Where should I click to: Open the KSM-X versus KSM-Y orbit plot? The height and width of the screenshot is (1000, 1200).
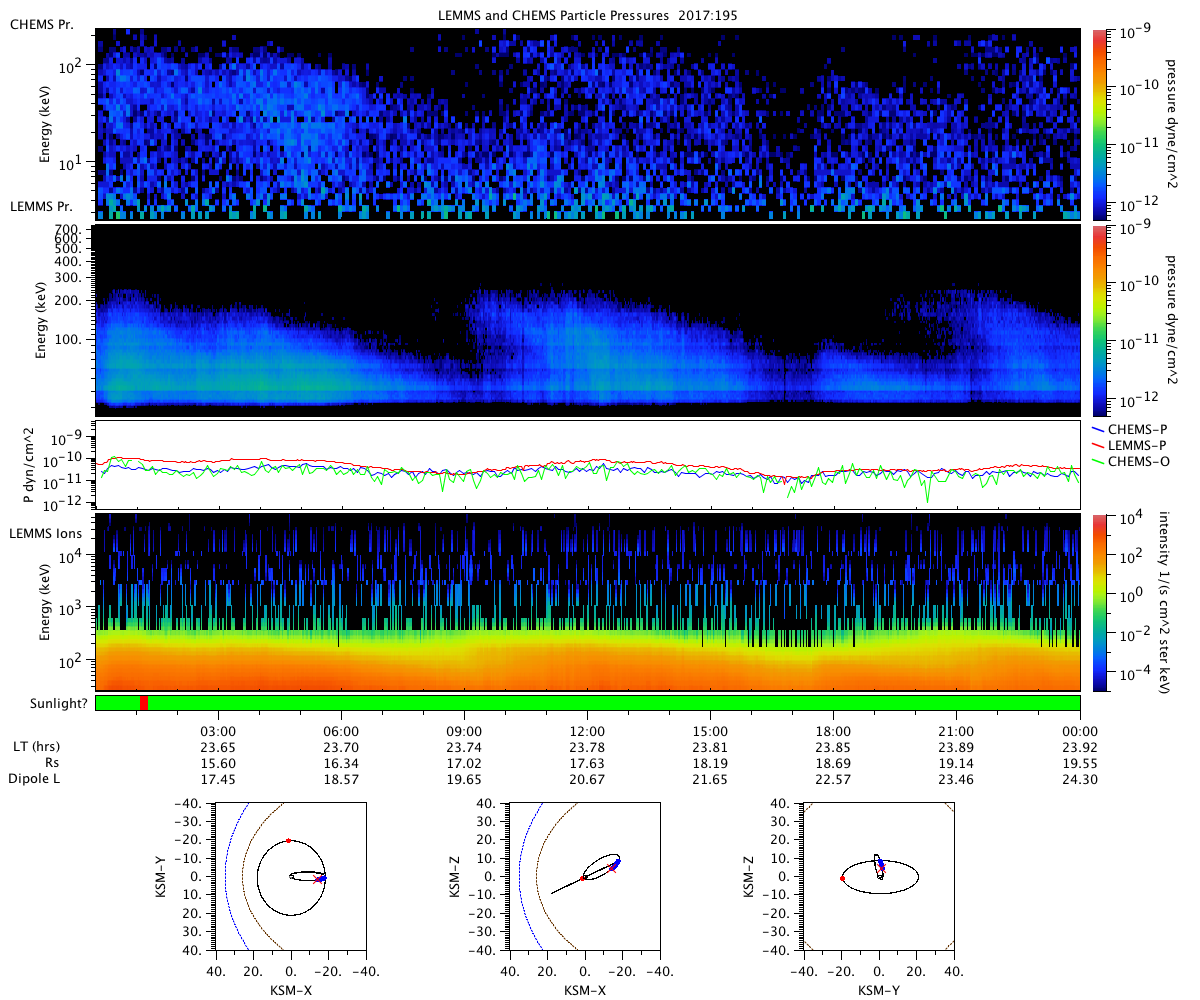point(290,876)
